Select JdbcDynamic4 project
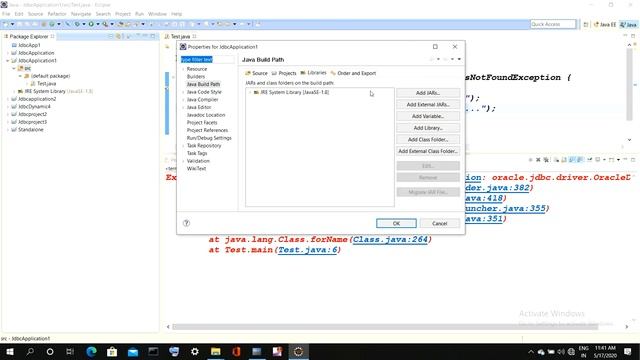This screenshot has height=360, width=640. (x=34, y=107)
